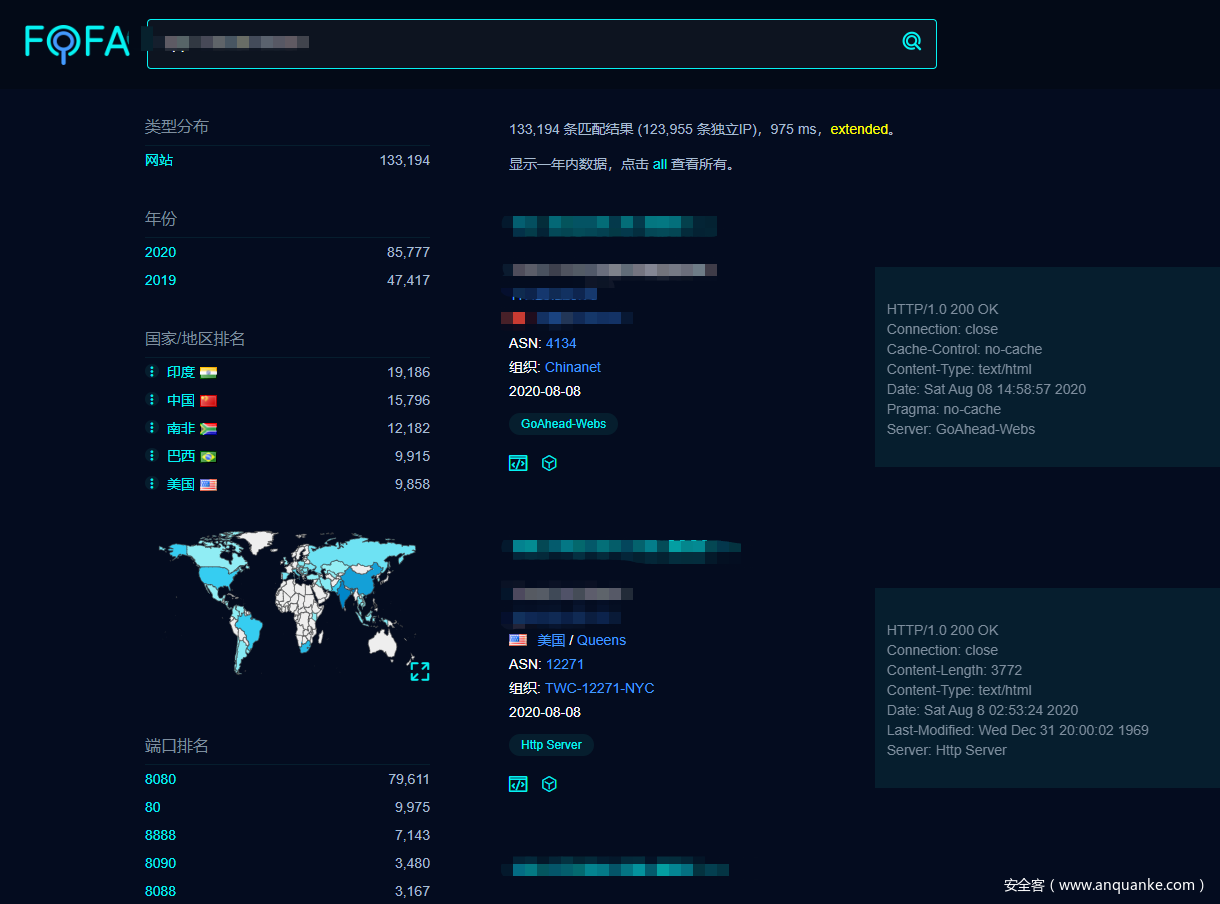Expand the 印度 country entry
The width and height of the screenshot is (1220, 904).
point(152,372)
